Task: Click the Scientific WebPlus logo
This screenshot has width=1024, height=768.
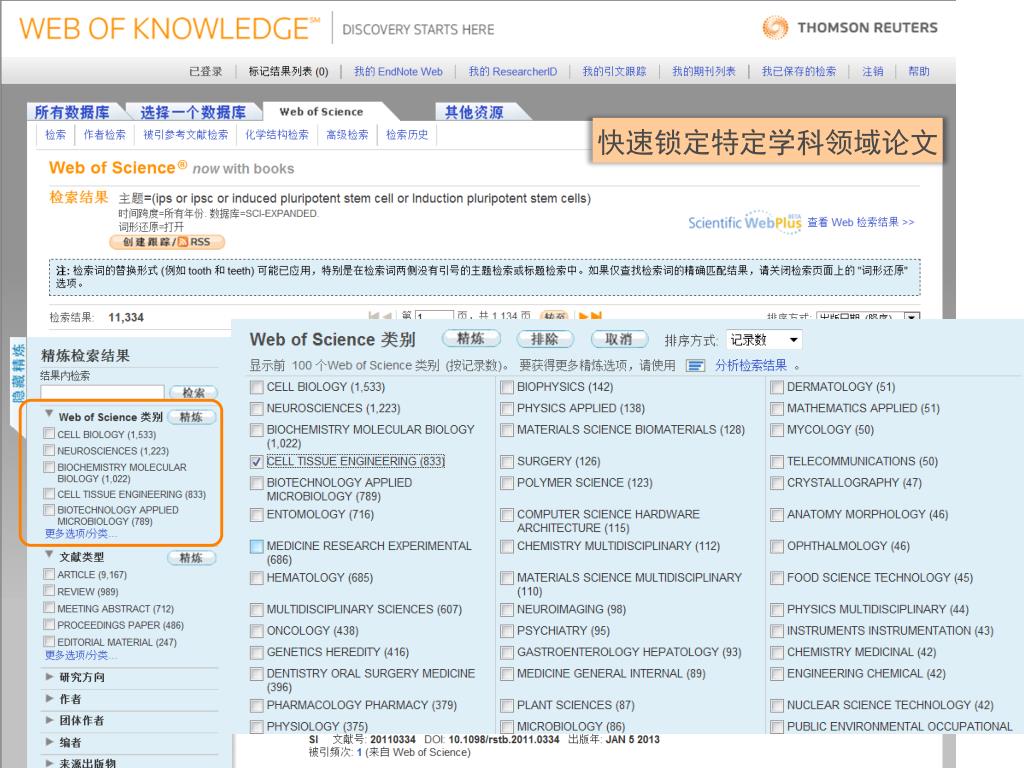Action: [x=744, y=222]
